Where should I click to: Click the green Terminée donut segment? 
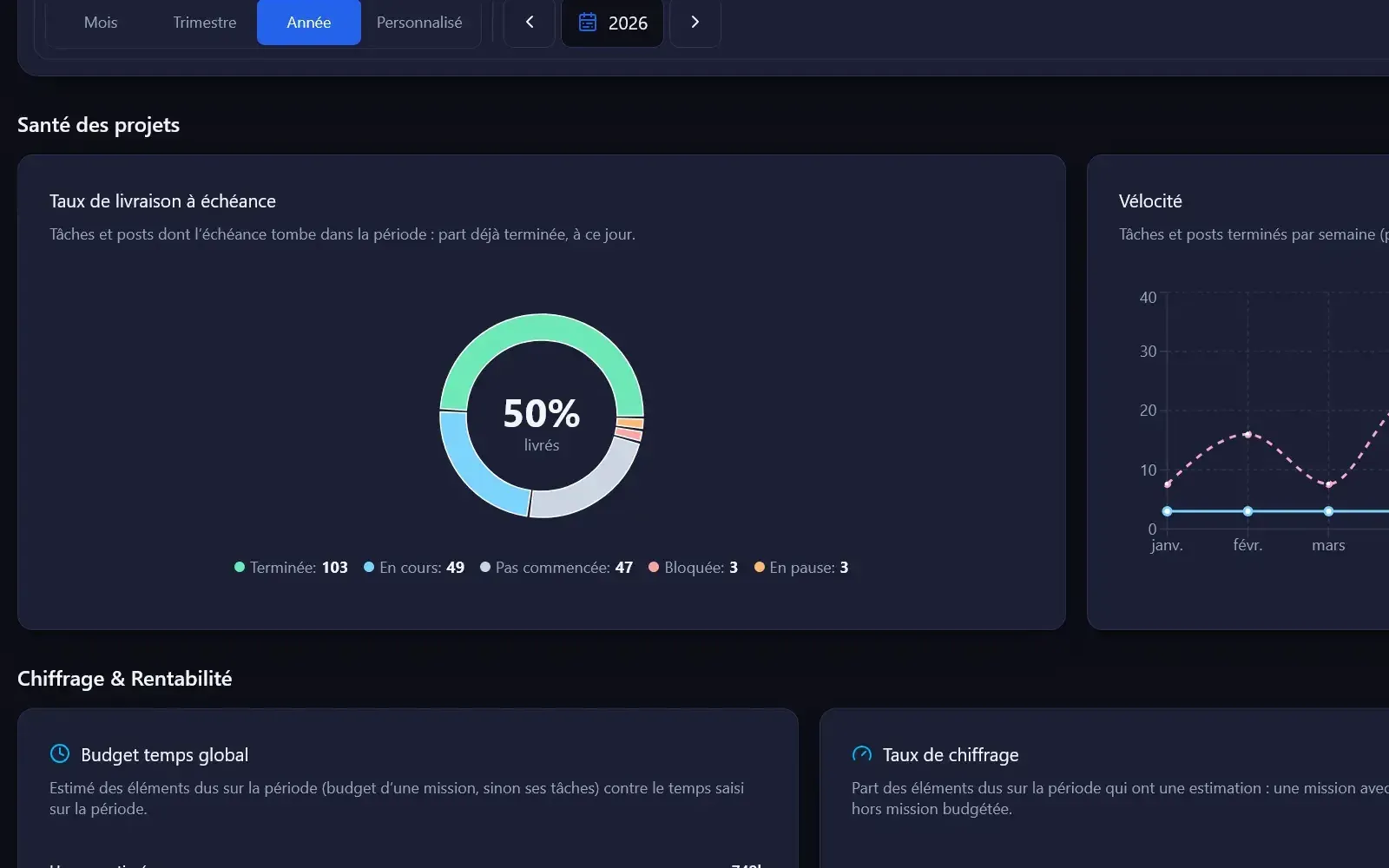point(542,327)
